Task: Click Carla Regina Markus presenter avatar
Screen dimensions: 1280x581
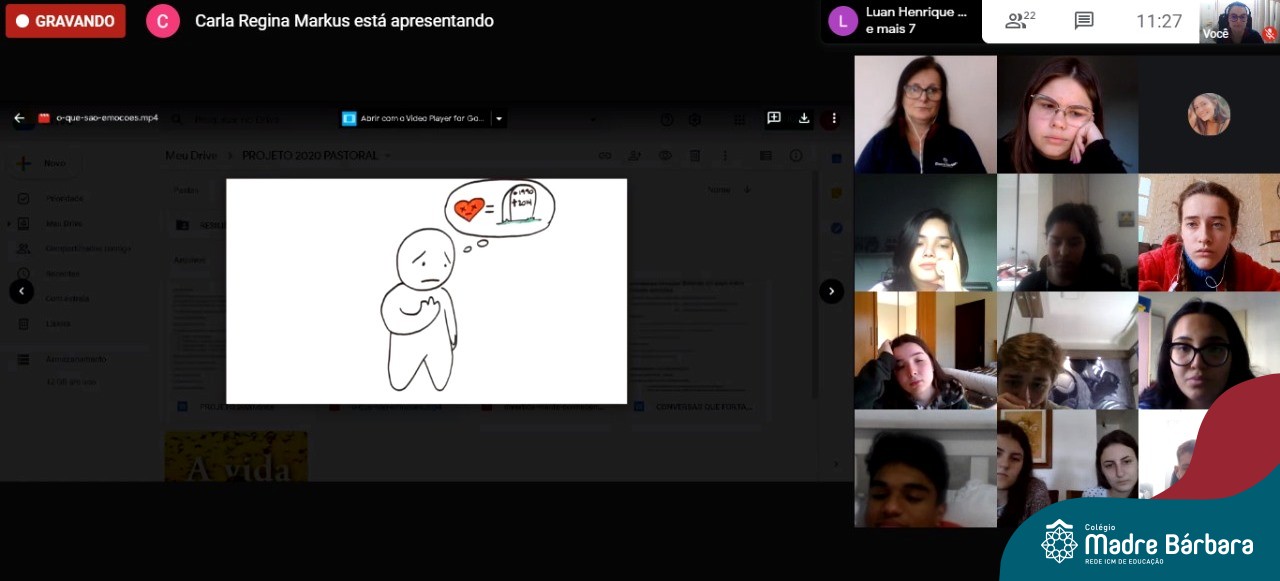Action: (x=163, y=21)
